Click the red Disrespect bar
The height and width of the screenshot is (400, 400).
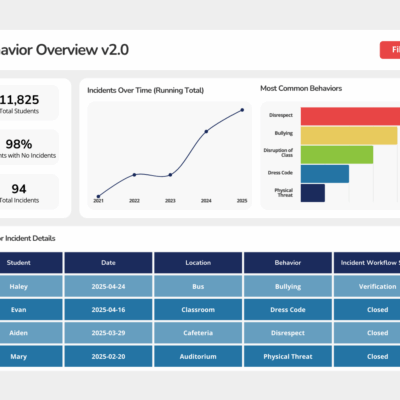tap(350, 116)
